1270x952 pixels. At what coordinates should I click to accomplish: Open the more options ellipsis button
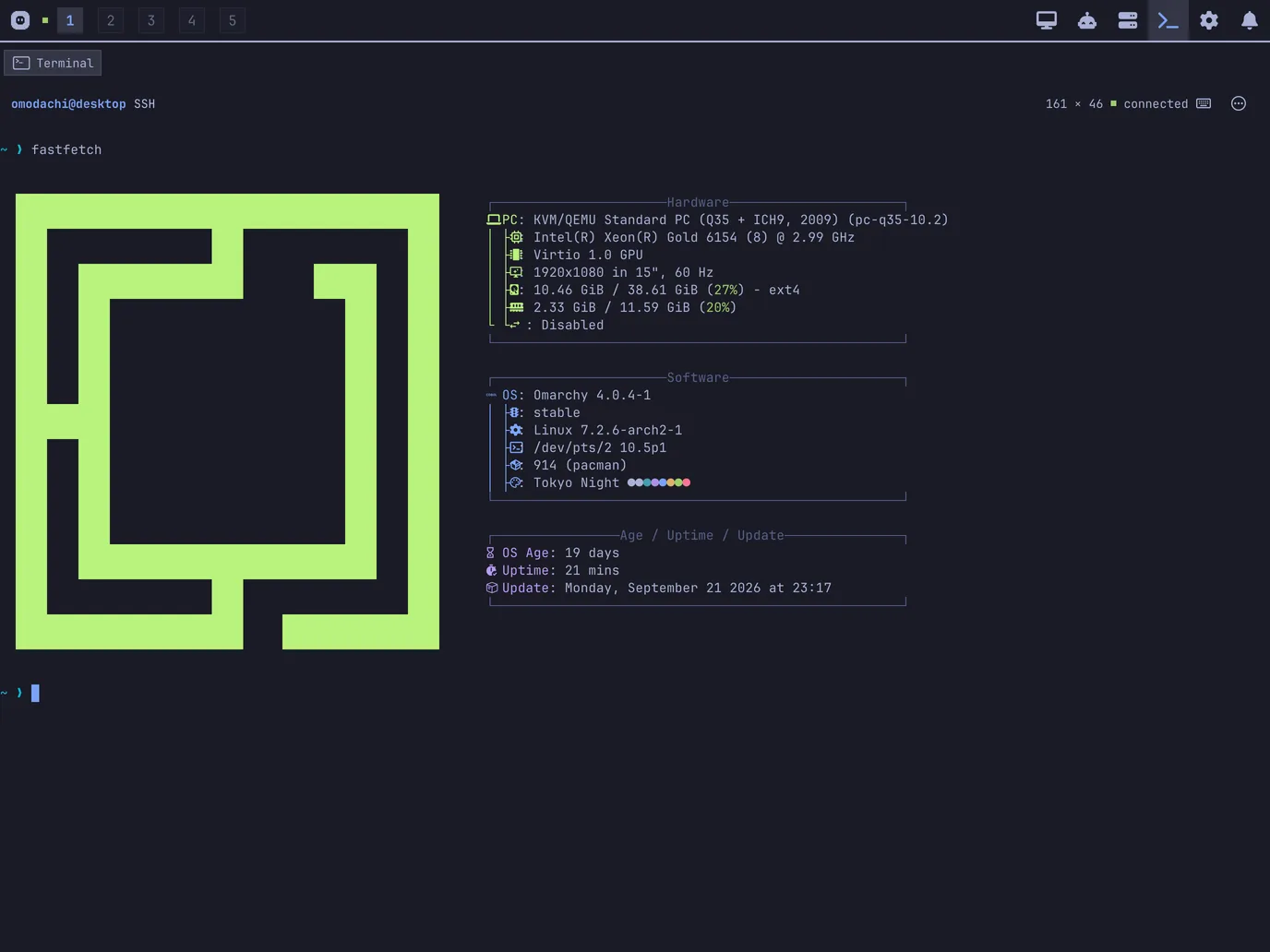(1239, 103)
